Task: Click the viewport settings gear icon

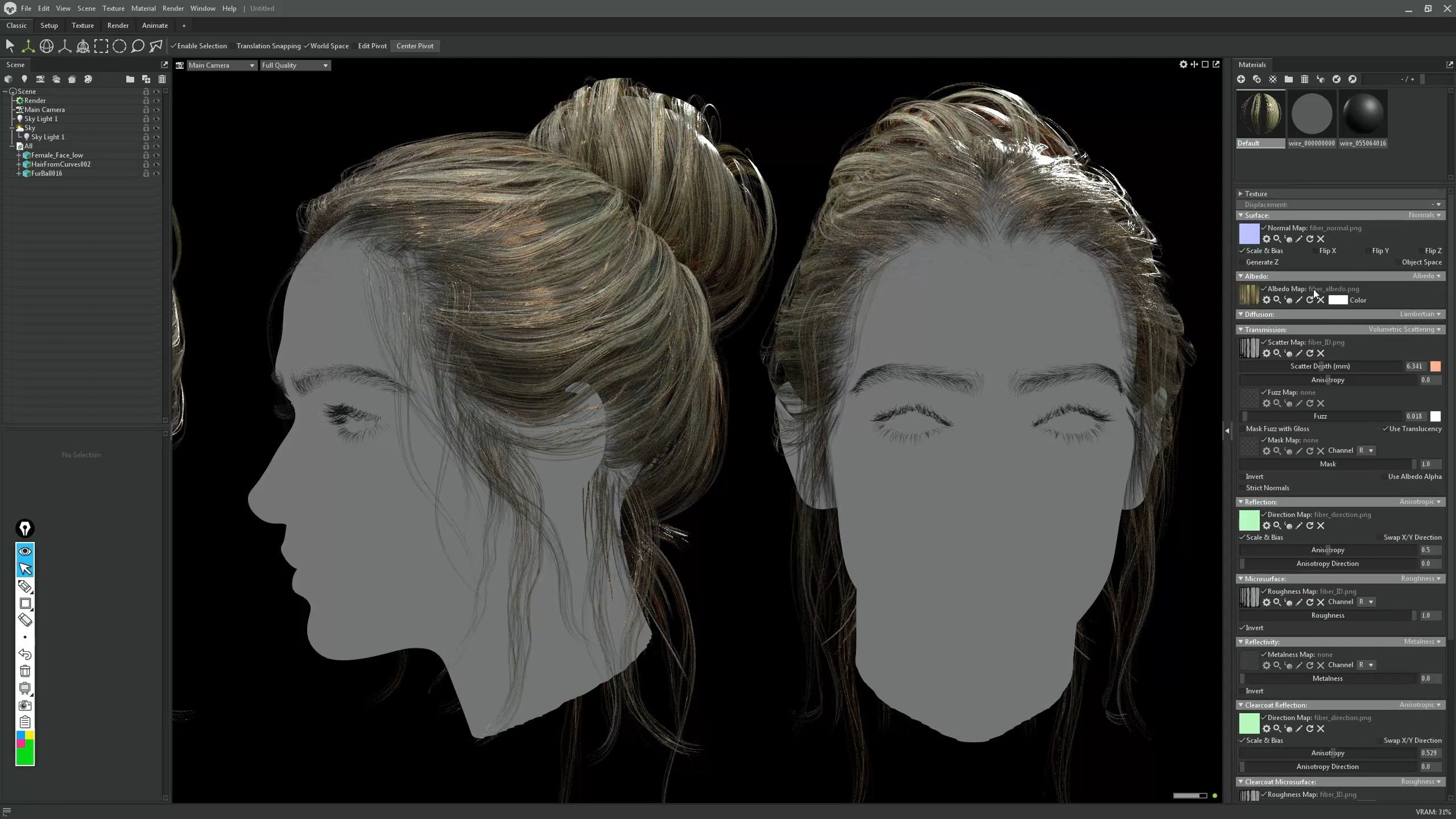Action: (x=1183, y=65)
